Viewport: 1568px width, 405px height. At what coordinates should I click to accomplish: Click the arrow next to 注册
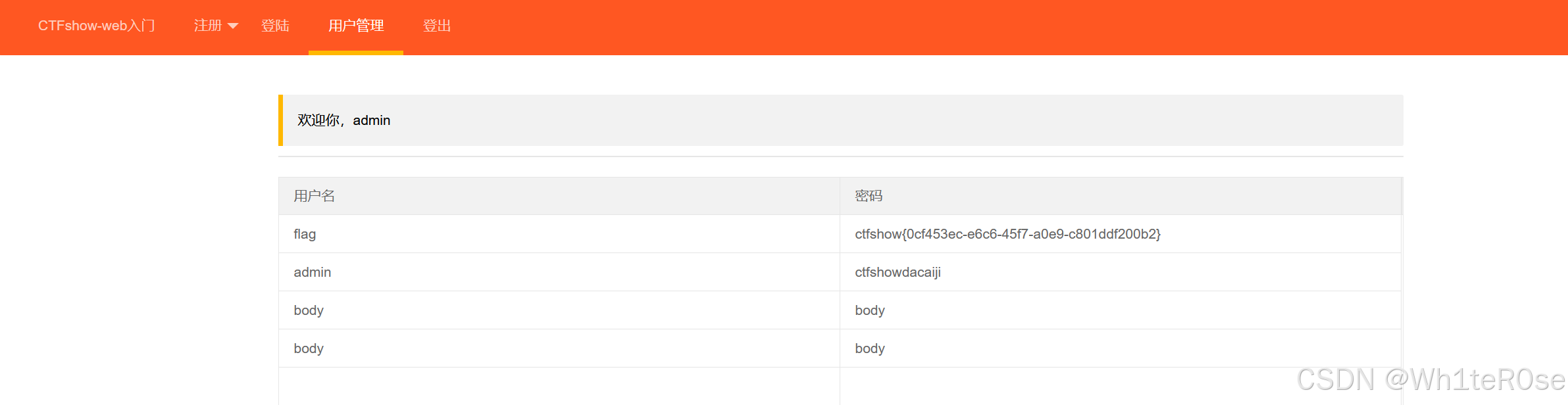(233, 26)
